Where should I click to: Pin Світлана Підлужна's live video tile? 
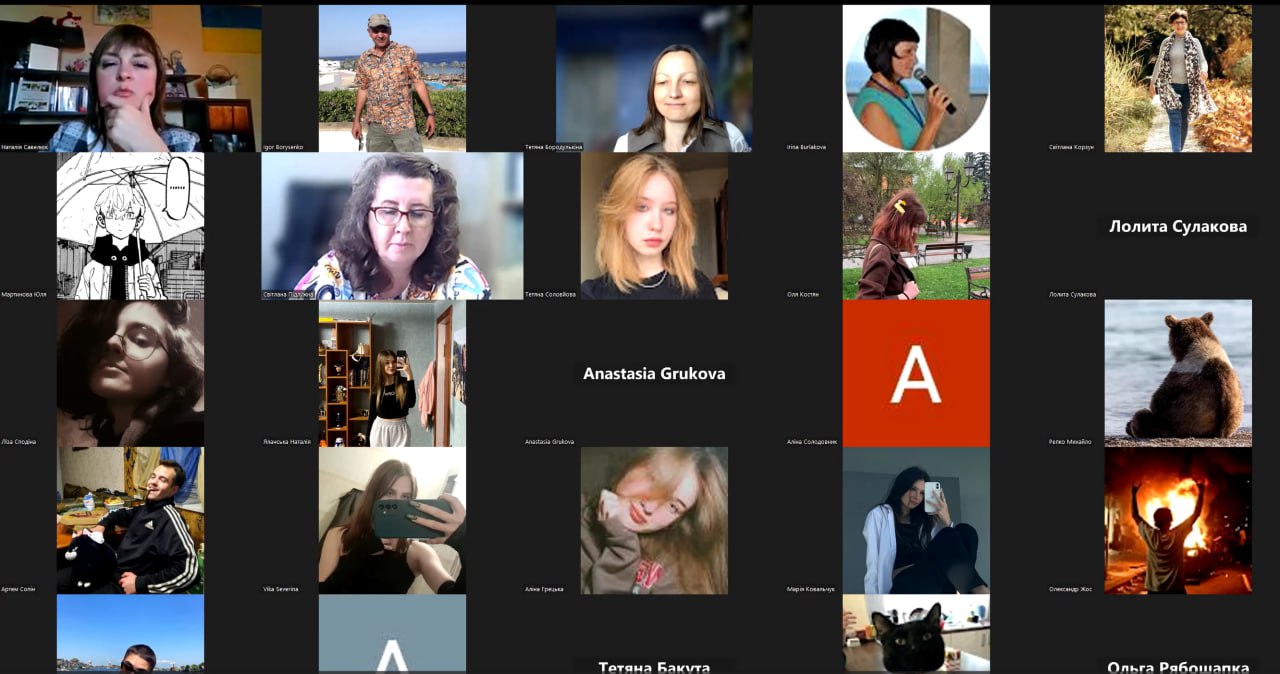point(392,226)
